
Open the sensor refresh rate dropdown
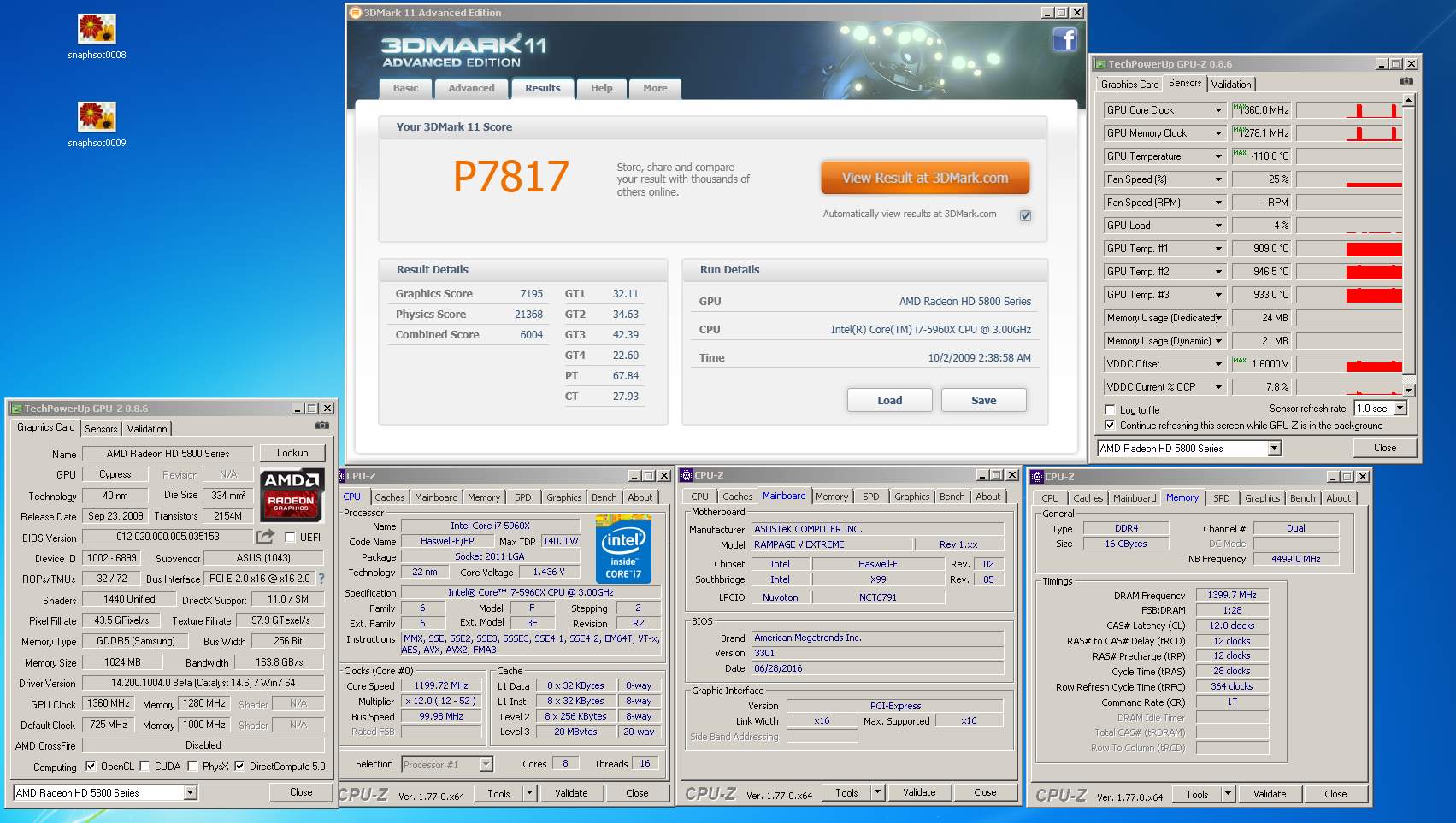[x=1400, y=409]
